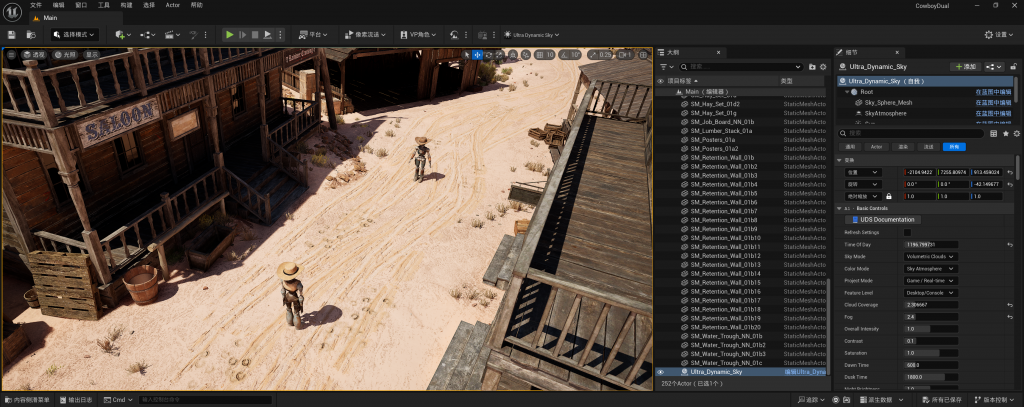Collapse the Basic Controls section
1024x407 pixels.
coord(839,208)
